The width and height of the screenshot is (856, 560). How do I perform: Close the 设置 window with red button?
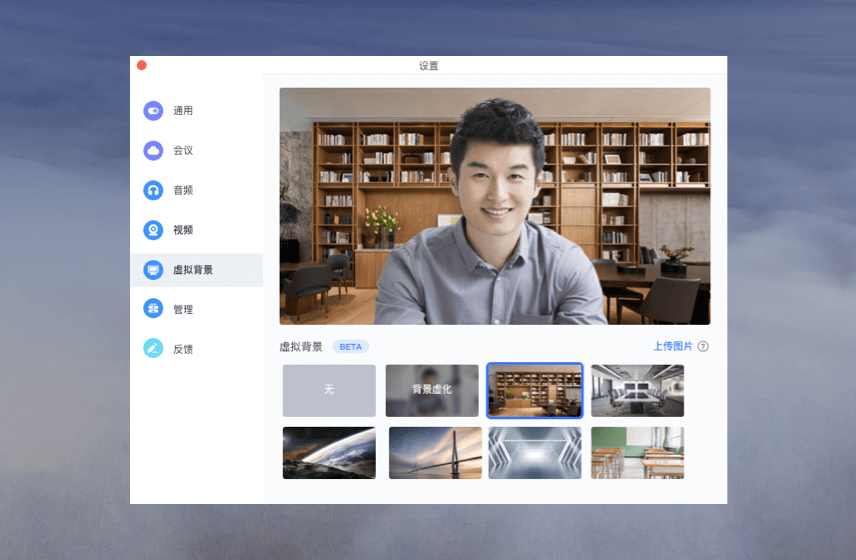(x=141, y=65)
